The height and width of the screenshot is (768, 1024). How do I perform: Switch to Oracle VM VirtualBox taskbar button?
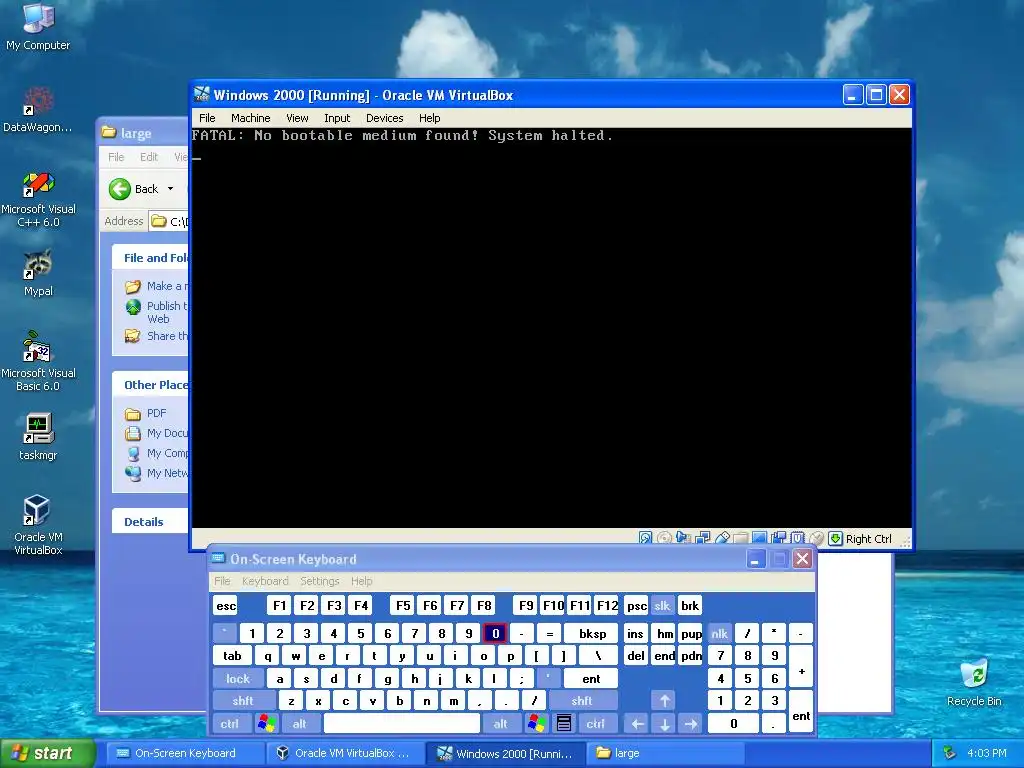pyautogui.click(x=345, y=753)
